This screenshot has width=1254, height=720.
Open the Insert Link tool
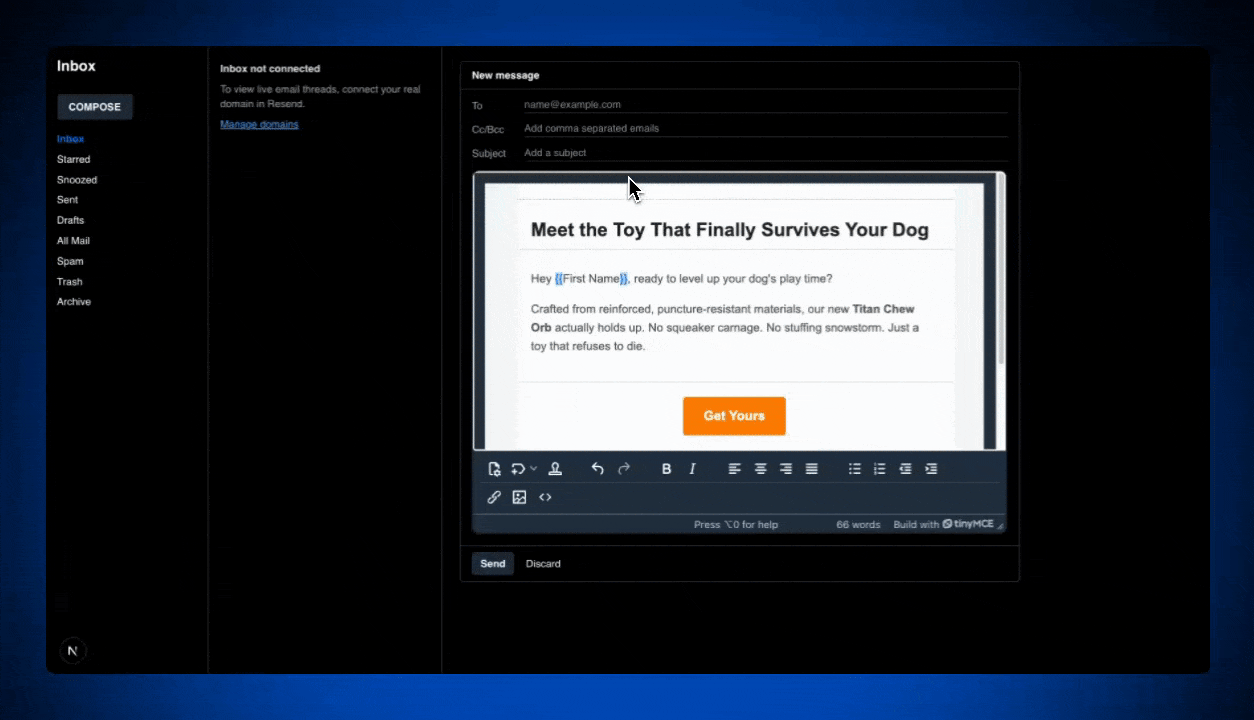(x=494, y=497)
